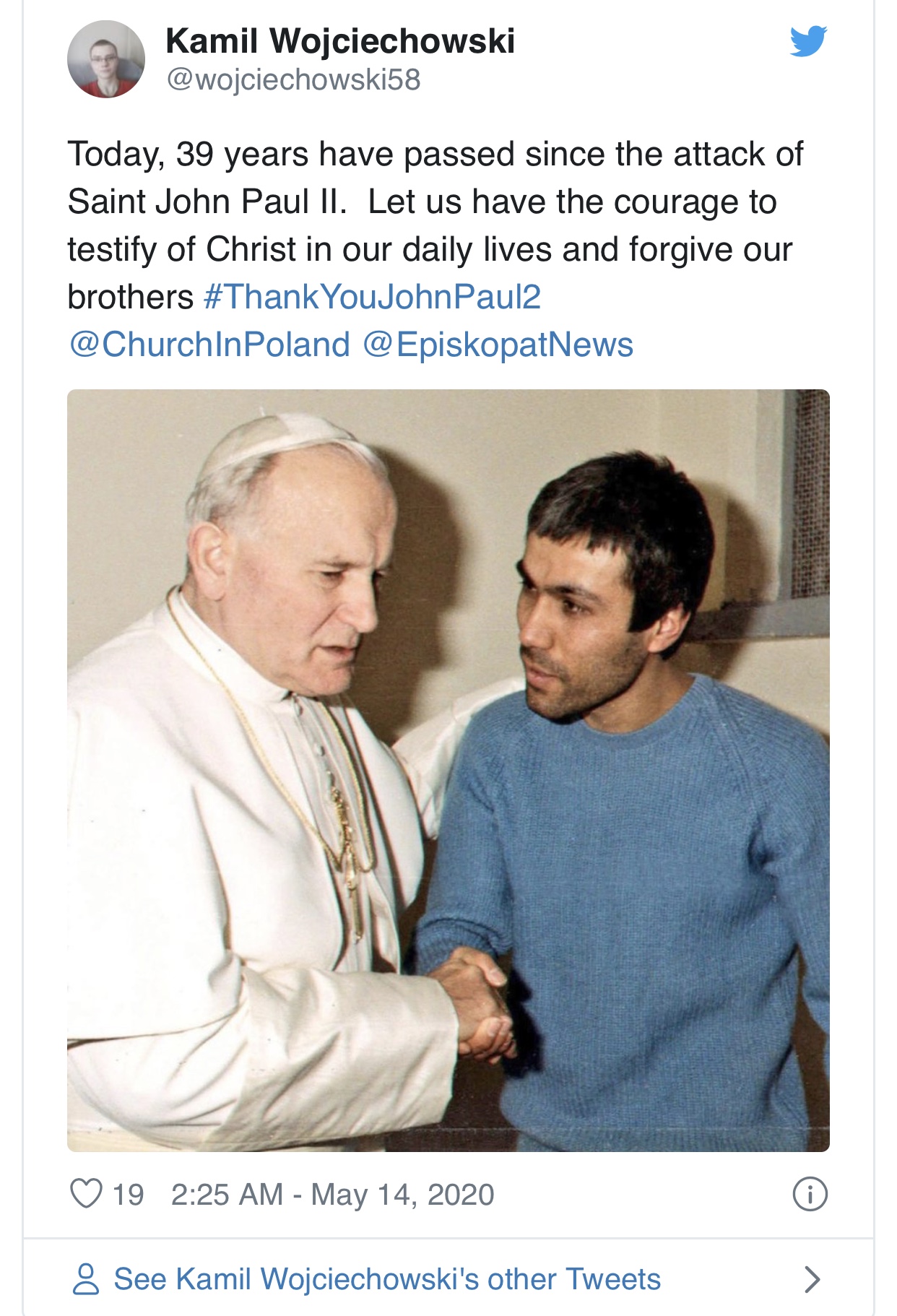
Task: Click the Kamil Wojciechowski display name
Action: 340,41
